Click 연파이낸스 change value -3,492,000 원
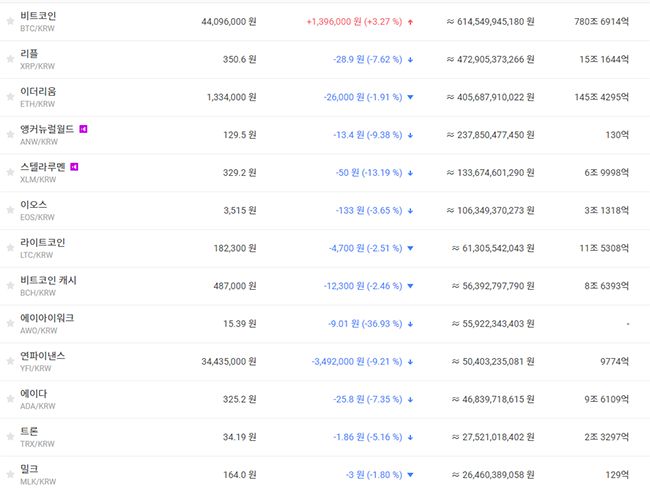The width and height of the screenshot is (650, 491). point(341,362)
